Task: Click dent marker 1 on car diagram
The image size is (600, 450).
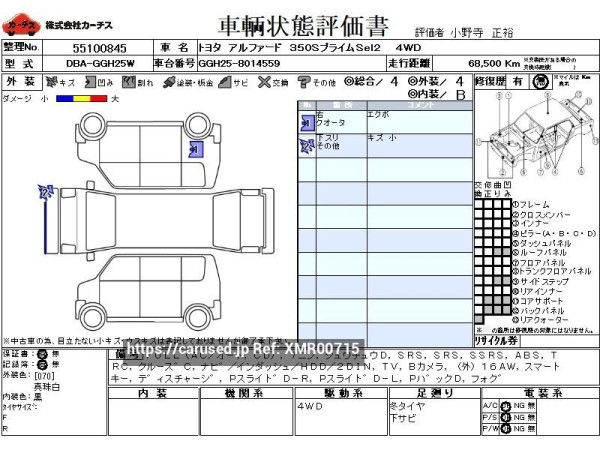Action: click(x=196, y=149)
